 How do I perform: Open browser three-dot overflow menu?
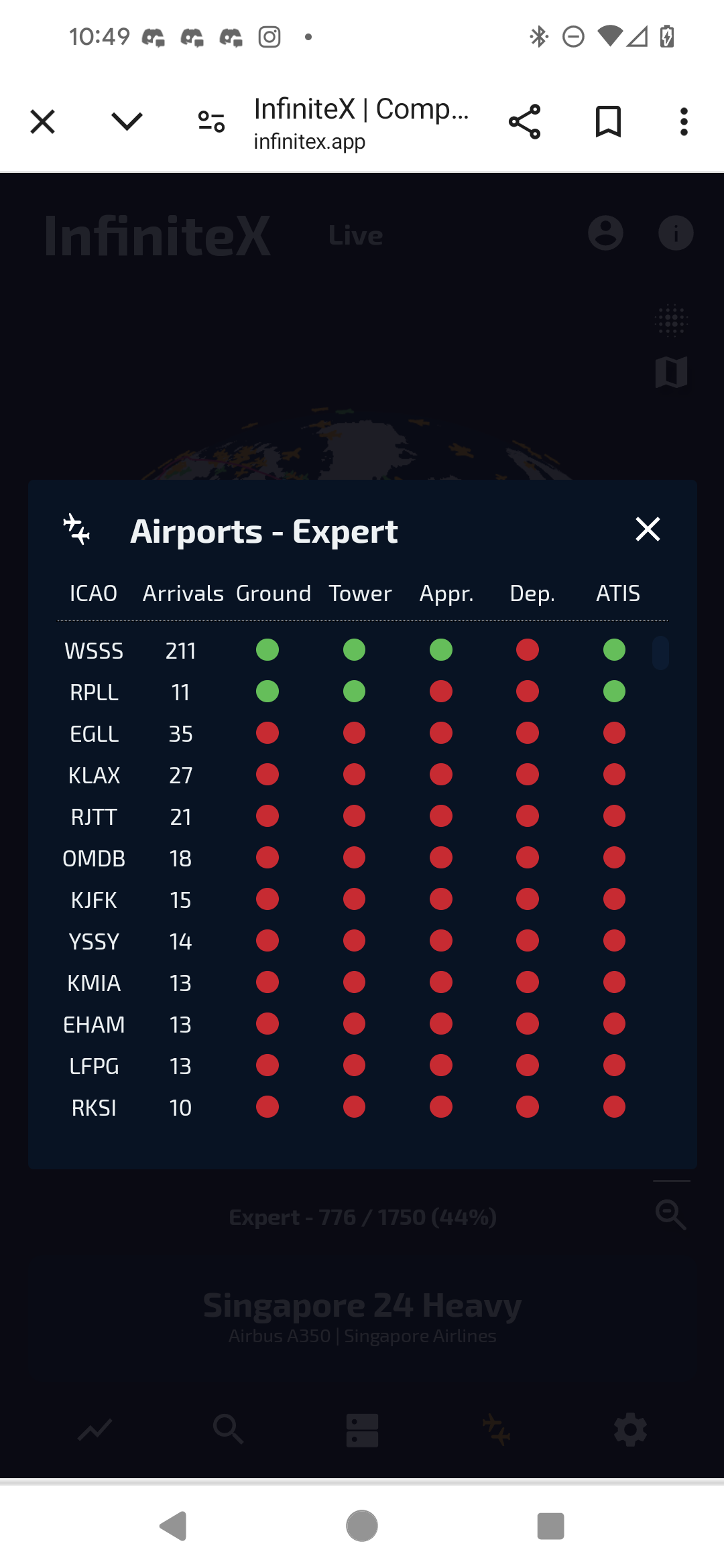point(683,122)
